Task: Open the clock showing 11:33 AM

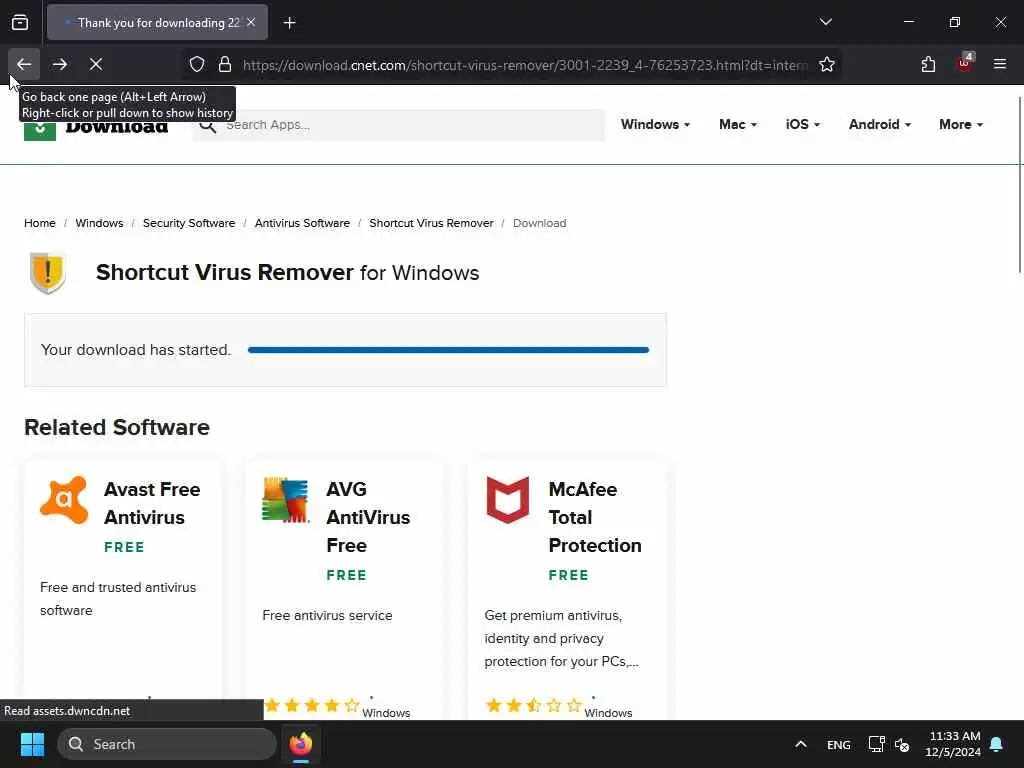Action: (953, 744)
